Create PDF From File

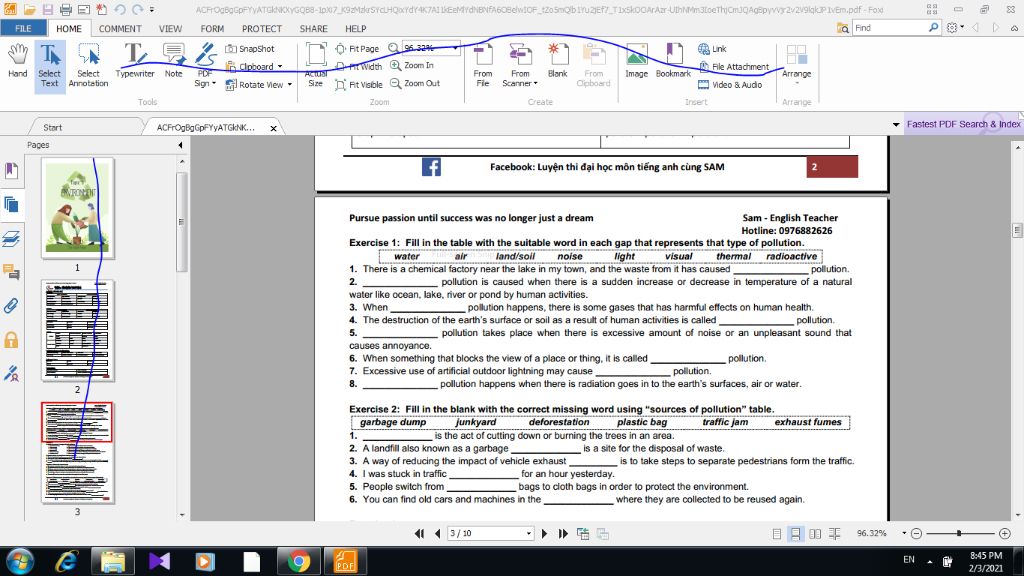click(x=483, y=65)
